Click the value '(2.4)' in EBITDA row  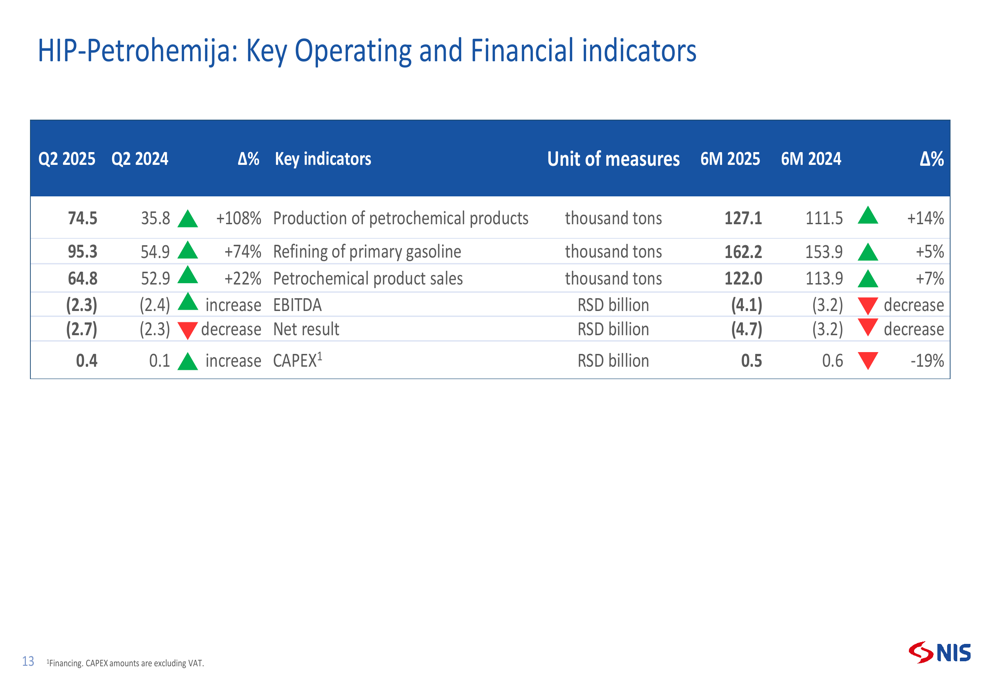coord(155,306)
